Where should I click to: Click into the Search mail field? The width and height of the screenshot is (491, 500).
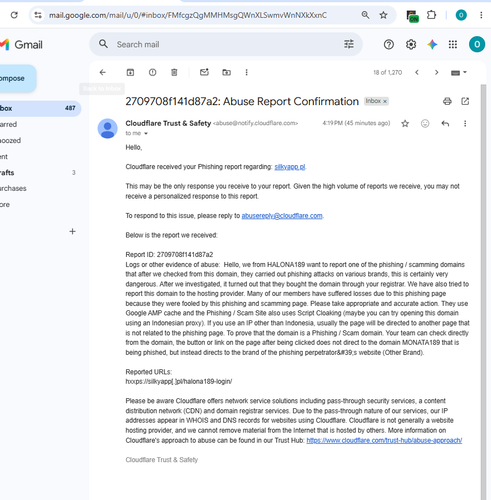pyautogui.click(x=227, y=44)
